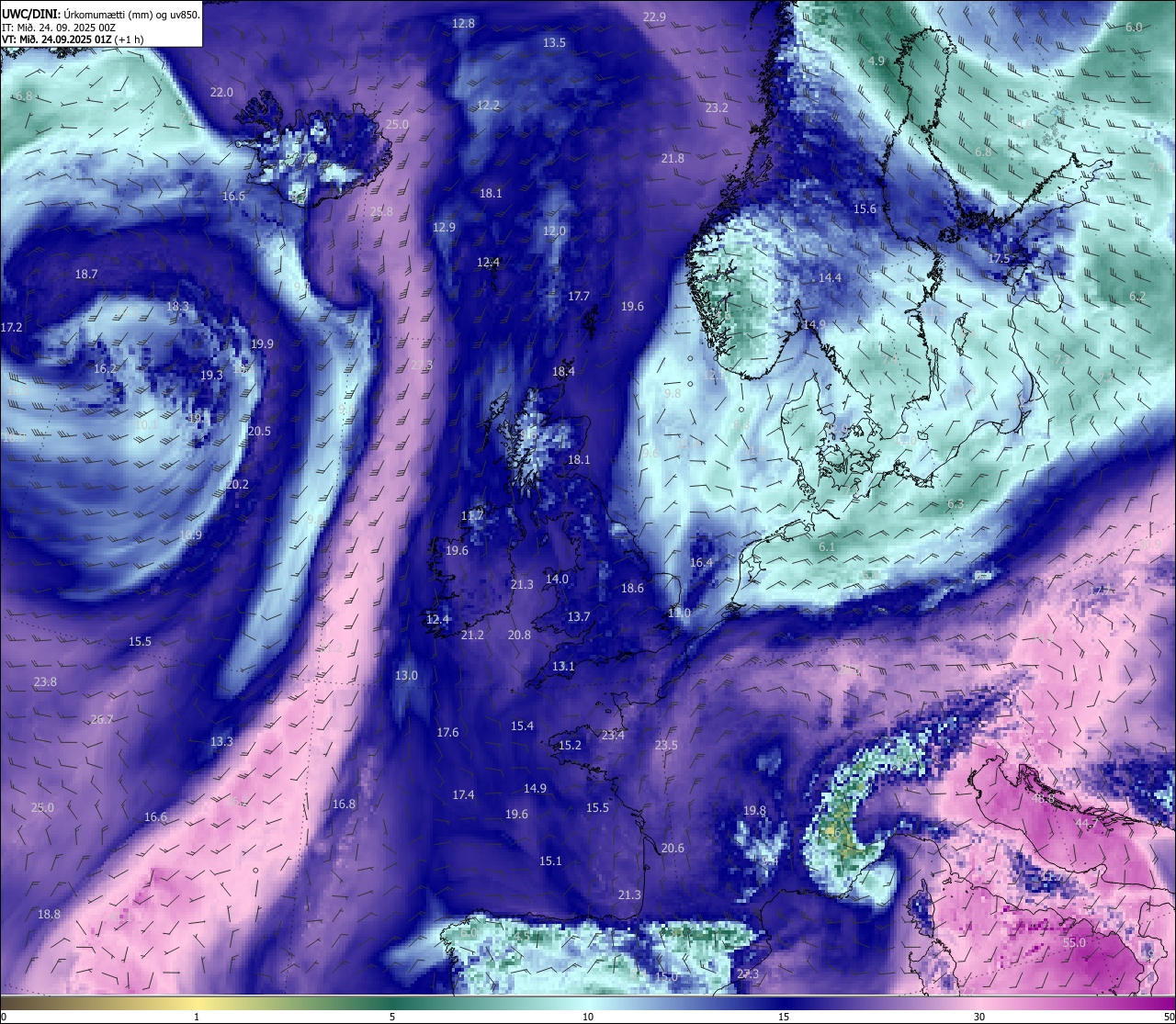Click the value 15.2 on the map
This screenshot has height=1024, width=1176.
coord(570,745)
